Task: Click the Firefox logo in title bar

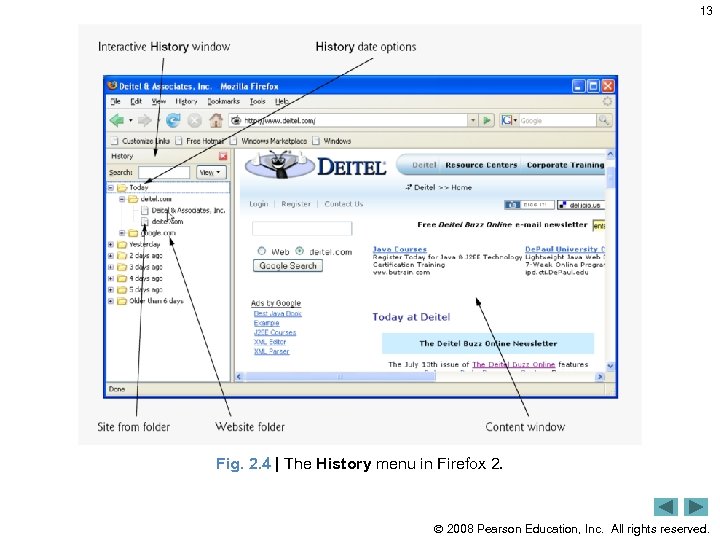Action: pyautogui.click(x=112, y=85)
